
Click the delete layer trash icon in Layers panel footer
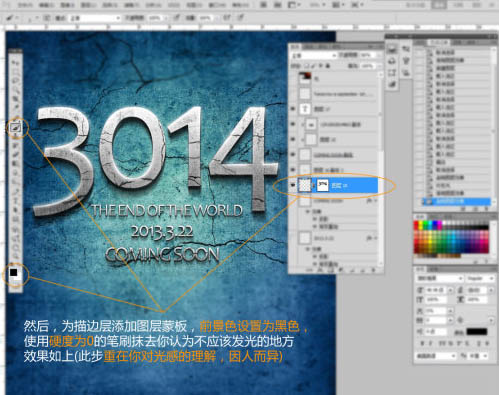pos(374,270)
